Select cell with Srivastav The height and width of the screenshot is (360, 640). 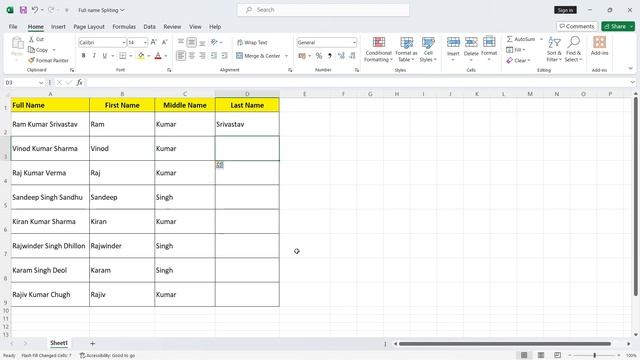pyautogui.click(x=247, y=124)
